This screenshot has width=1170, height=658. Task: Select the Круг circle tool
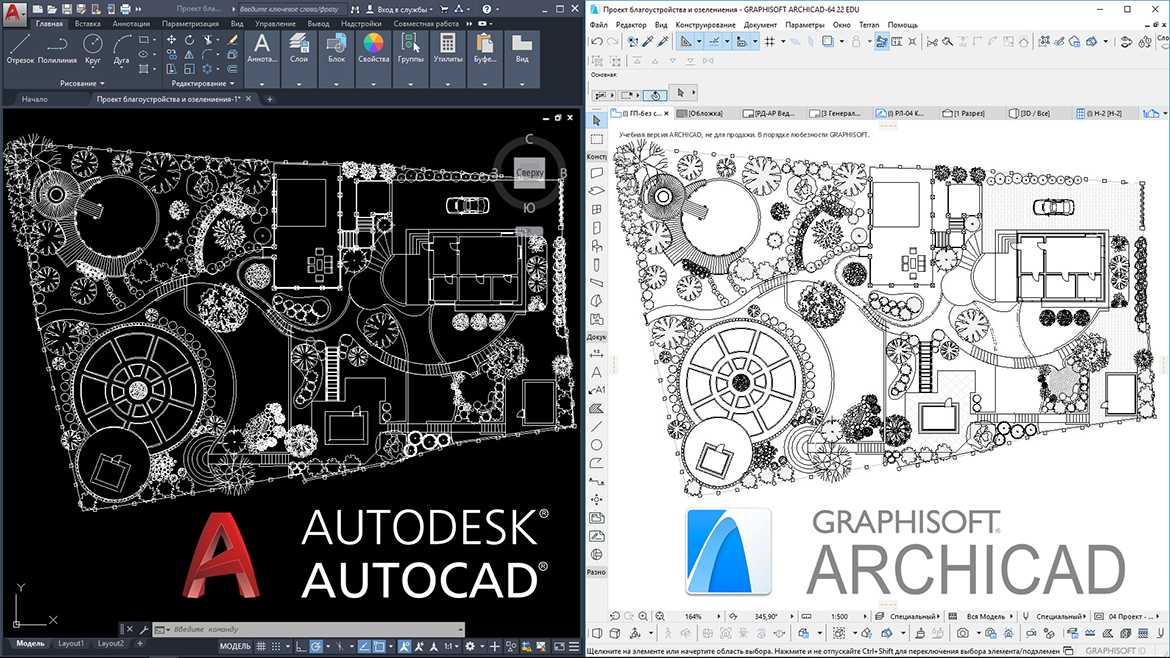[x=93, y=49]
